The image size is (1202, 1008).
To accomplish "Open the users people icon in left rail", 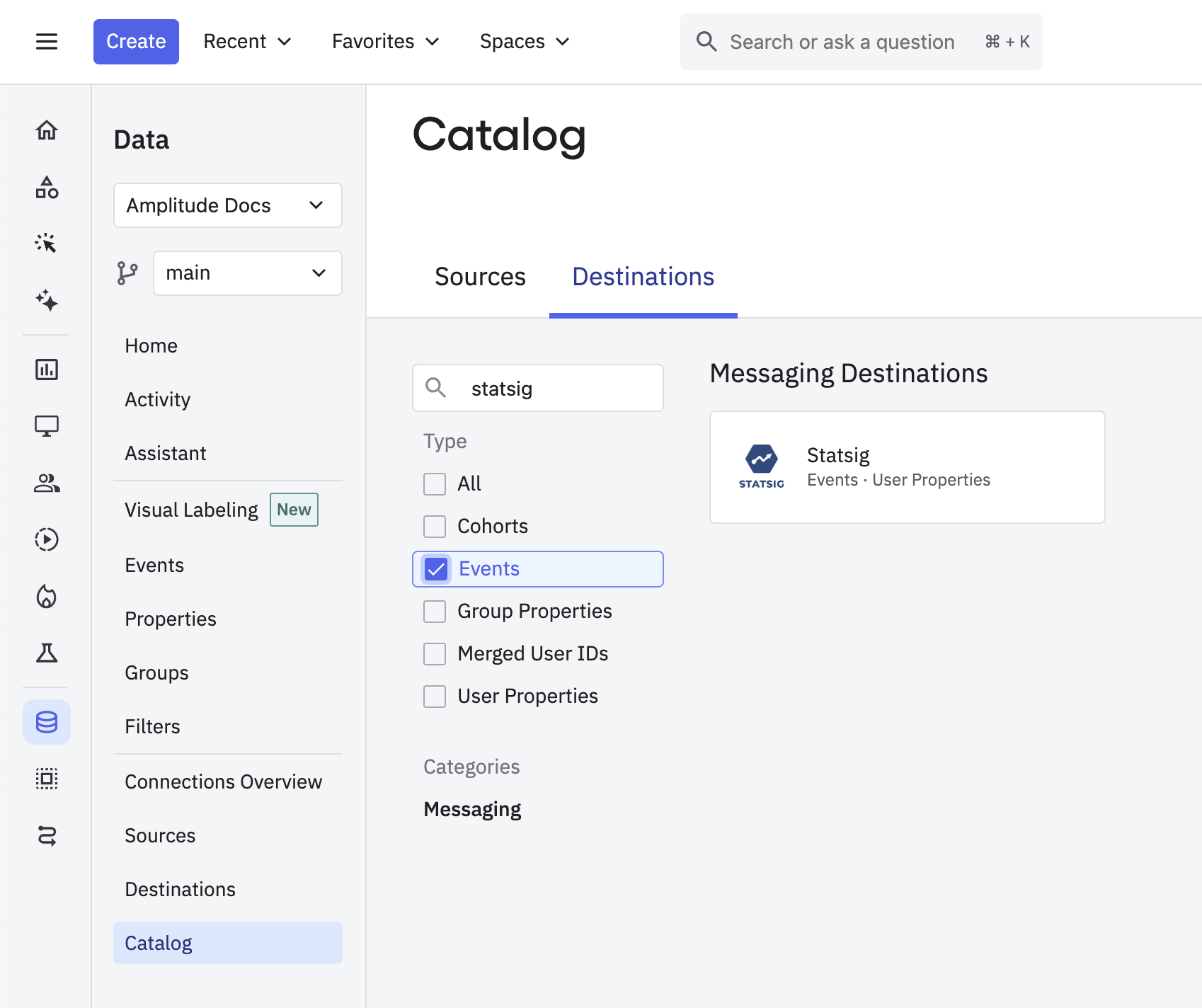I will (x=46, y=483).
